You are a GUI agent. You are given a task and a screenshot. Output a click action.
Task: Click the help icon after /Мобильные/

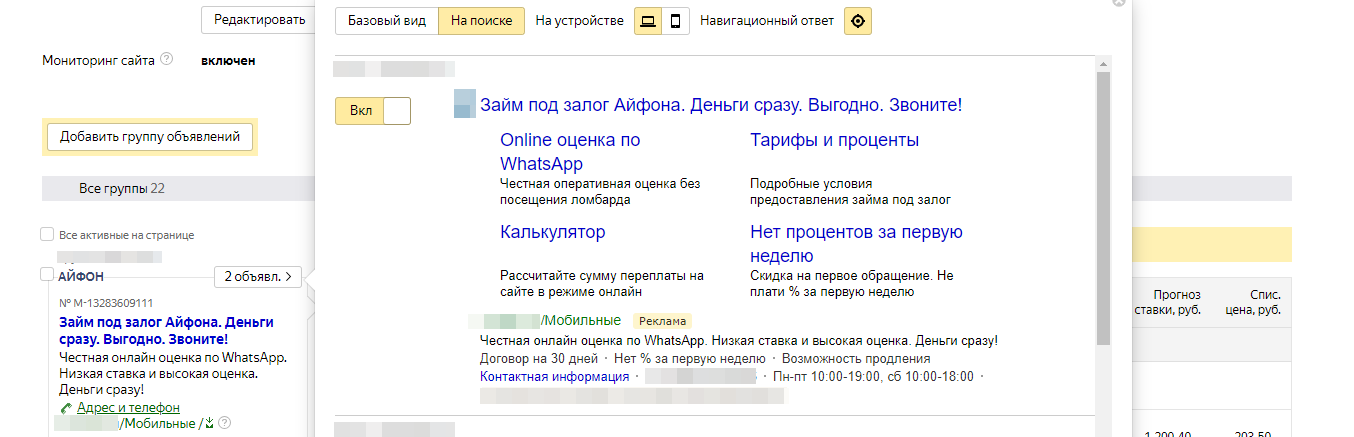[225, 423]
